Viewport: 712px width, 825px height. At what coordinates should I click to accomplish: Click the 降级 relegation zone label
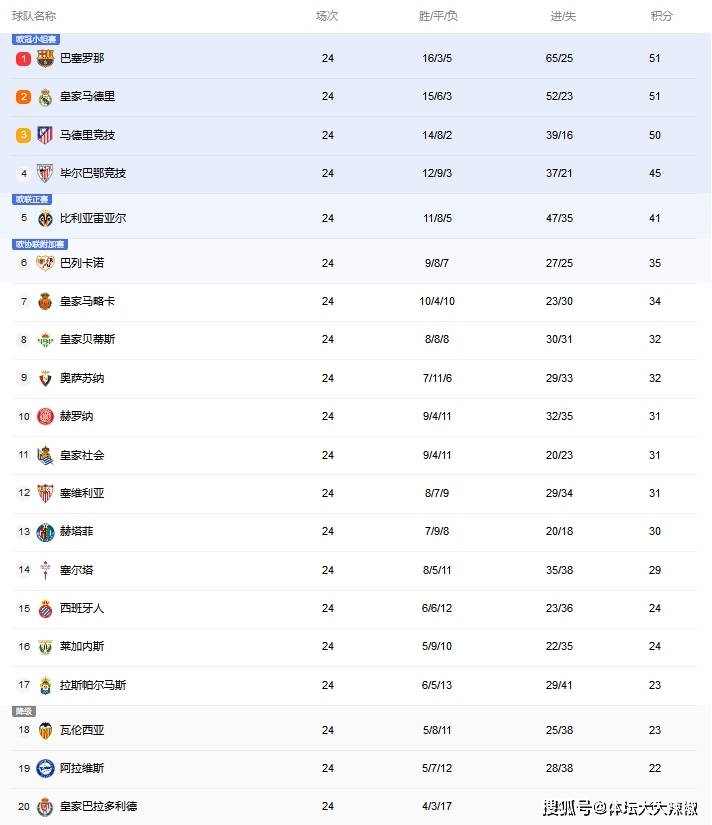[24, 711]
